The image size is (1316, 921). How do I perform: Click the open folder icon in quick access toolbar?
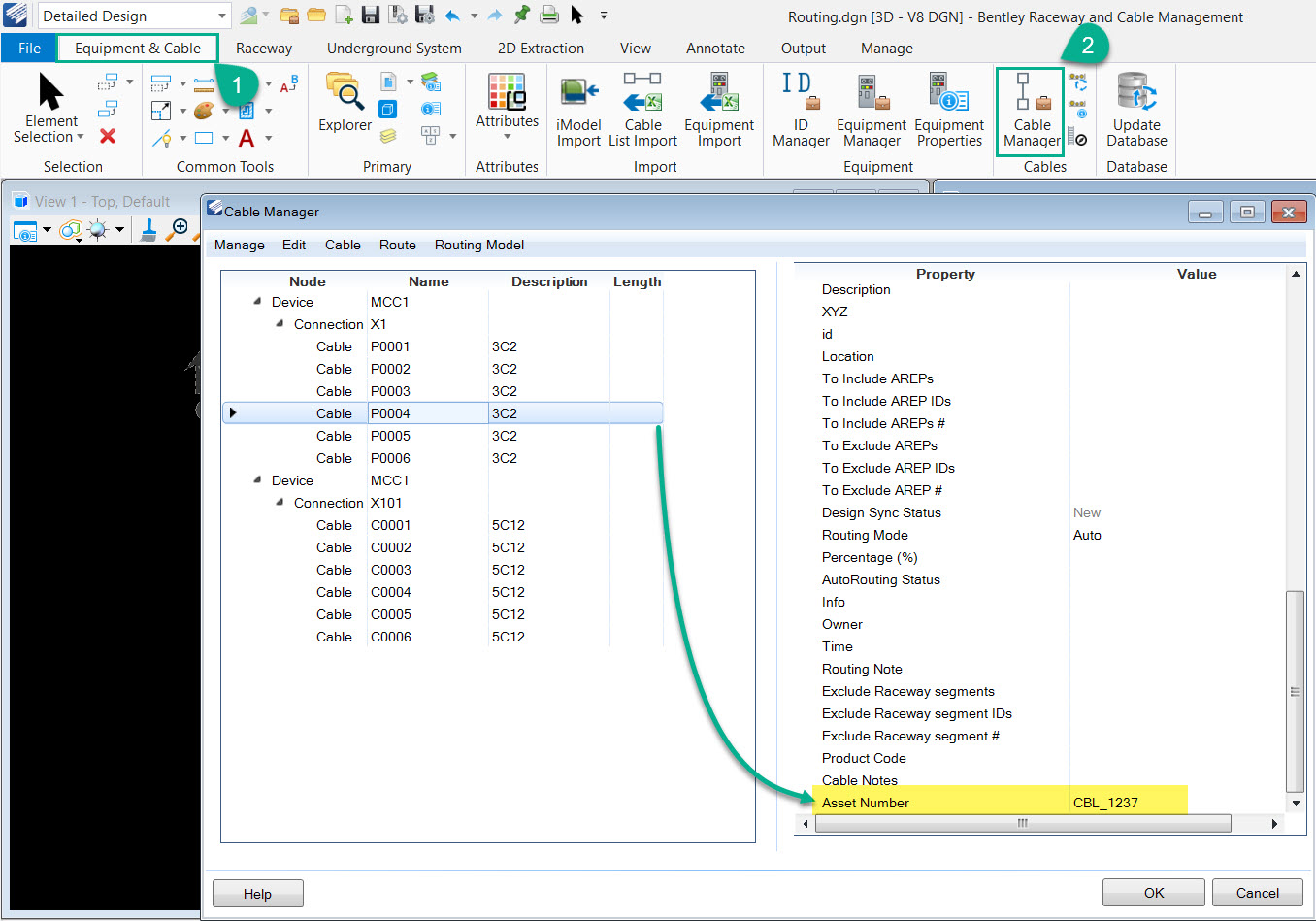316,15
